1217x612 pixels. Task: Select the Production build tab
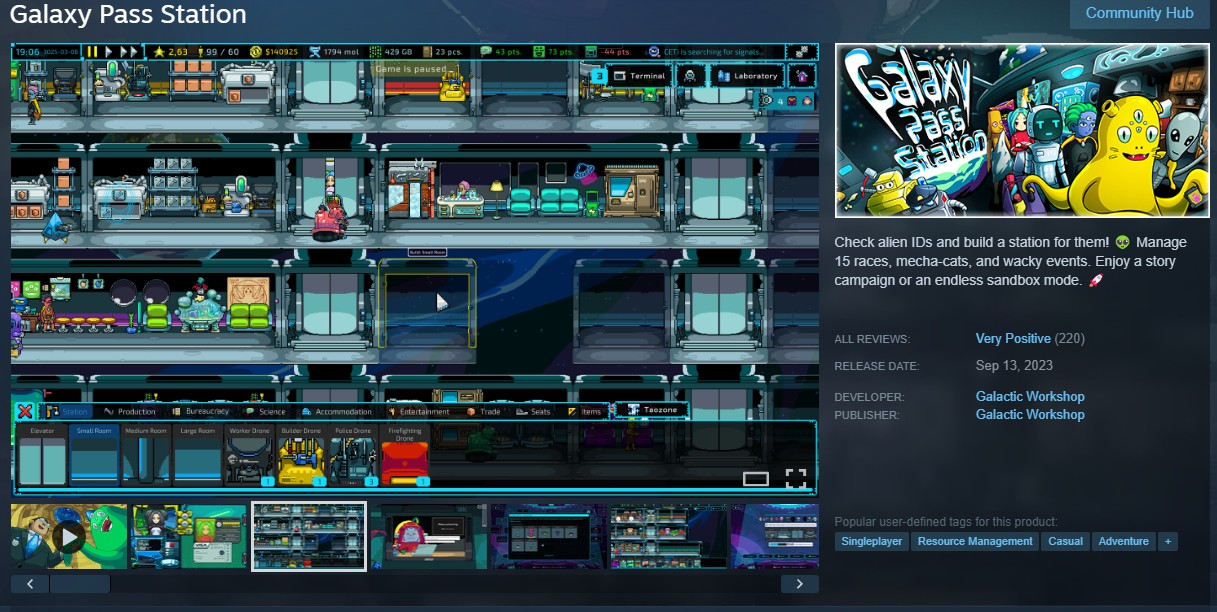coord(130,411)
